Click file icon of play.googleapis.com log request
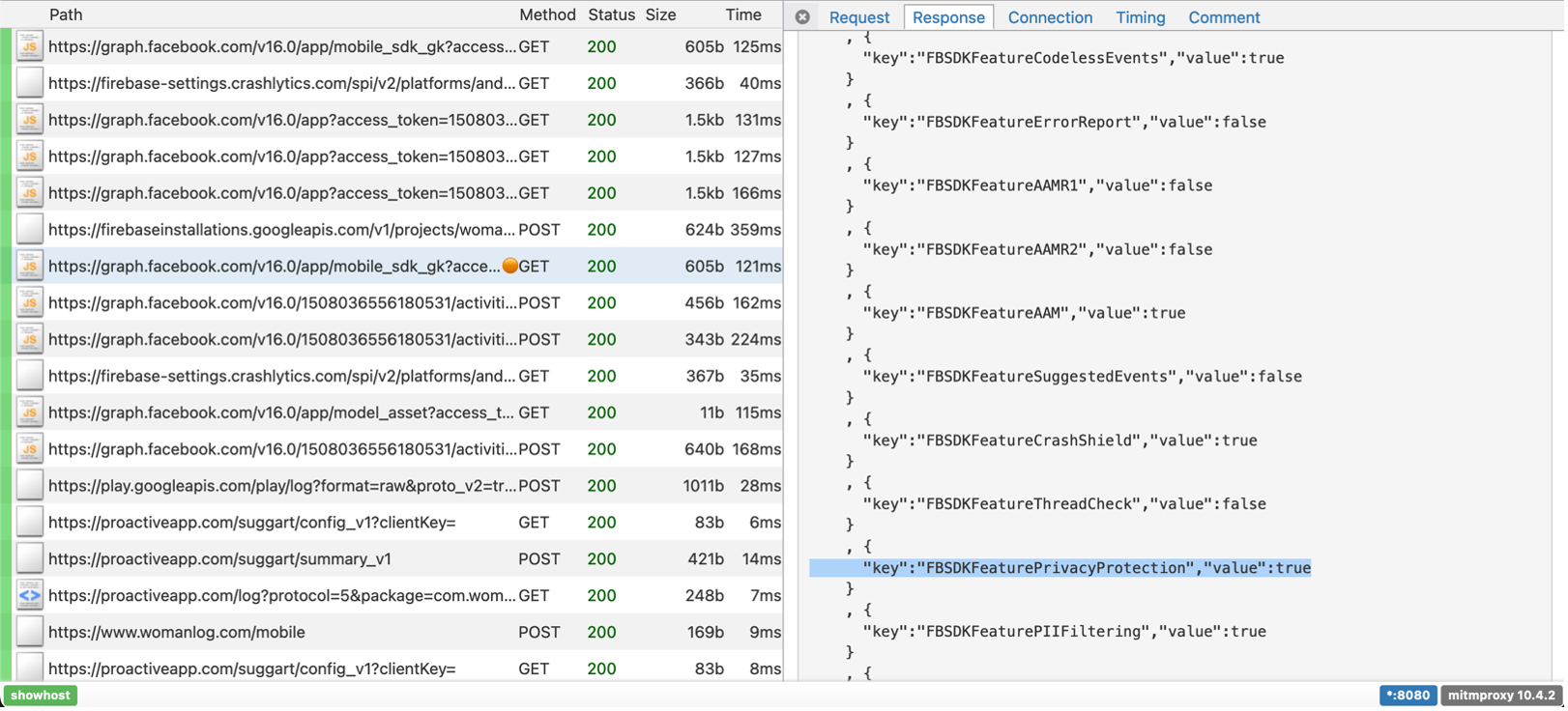 tap(30, 486)
